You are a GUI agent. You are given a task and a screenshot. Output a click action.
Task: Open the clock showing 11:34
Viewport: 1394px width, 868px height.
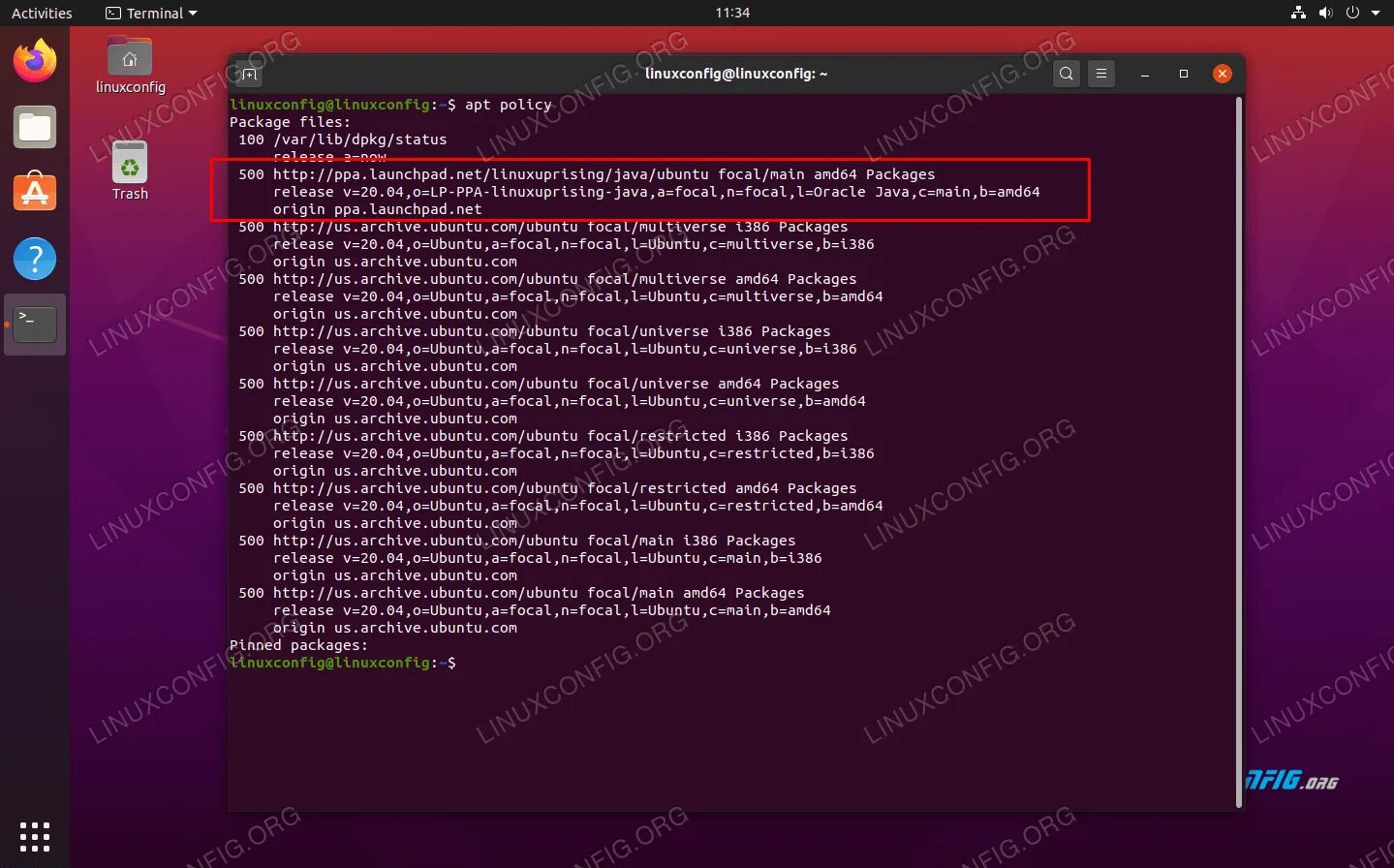732,13
